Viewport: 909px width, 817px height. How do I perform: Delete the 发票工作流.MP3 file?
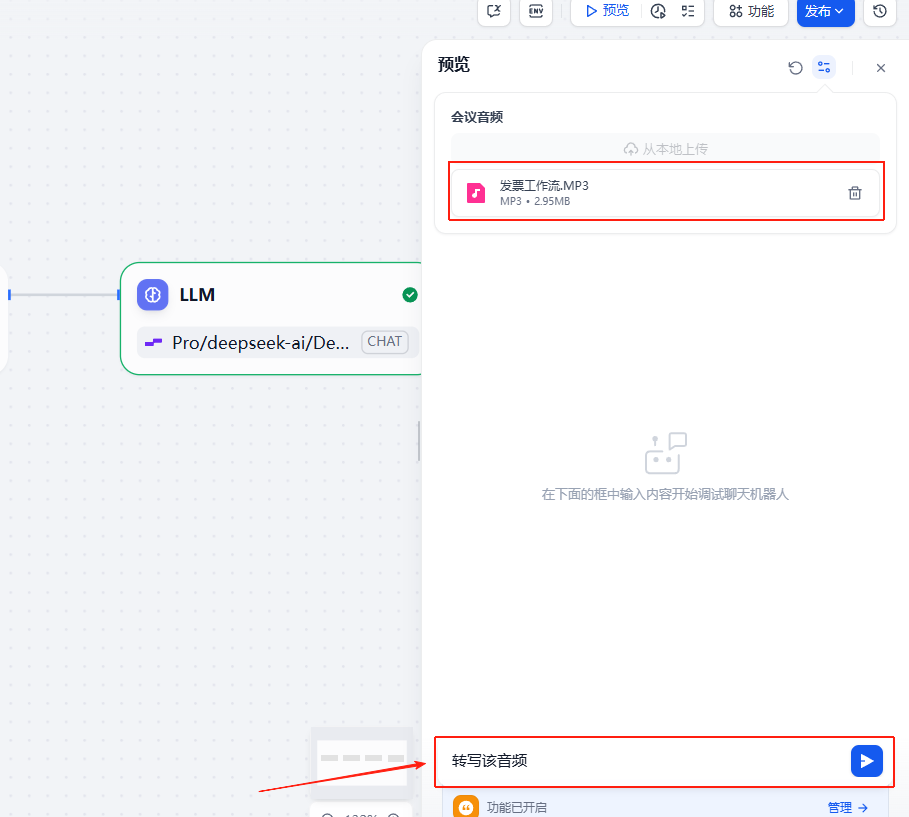pyautogui.click(x=854, y=193)
